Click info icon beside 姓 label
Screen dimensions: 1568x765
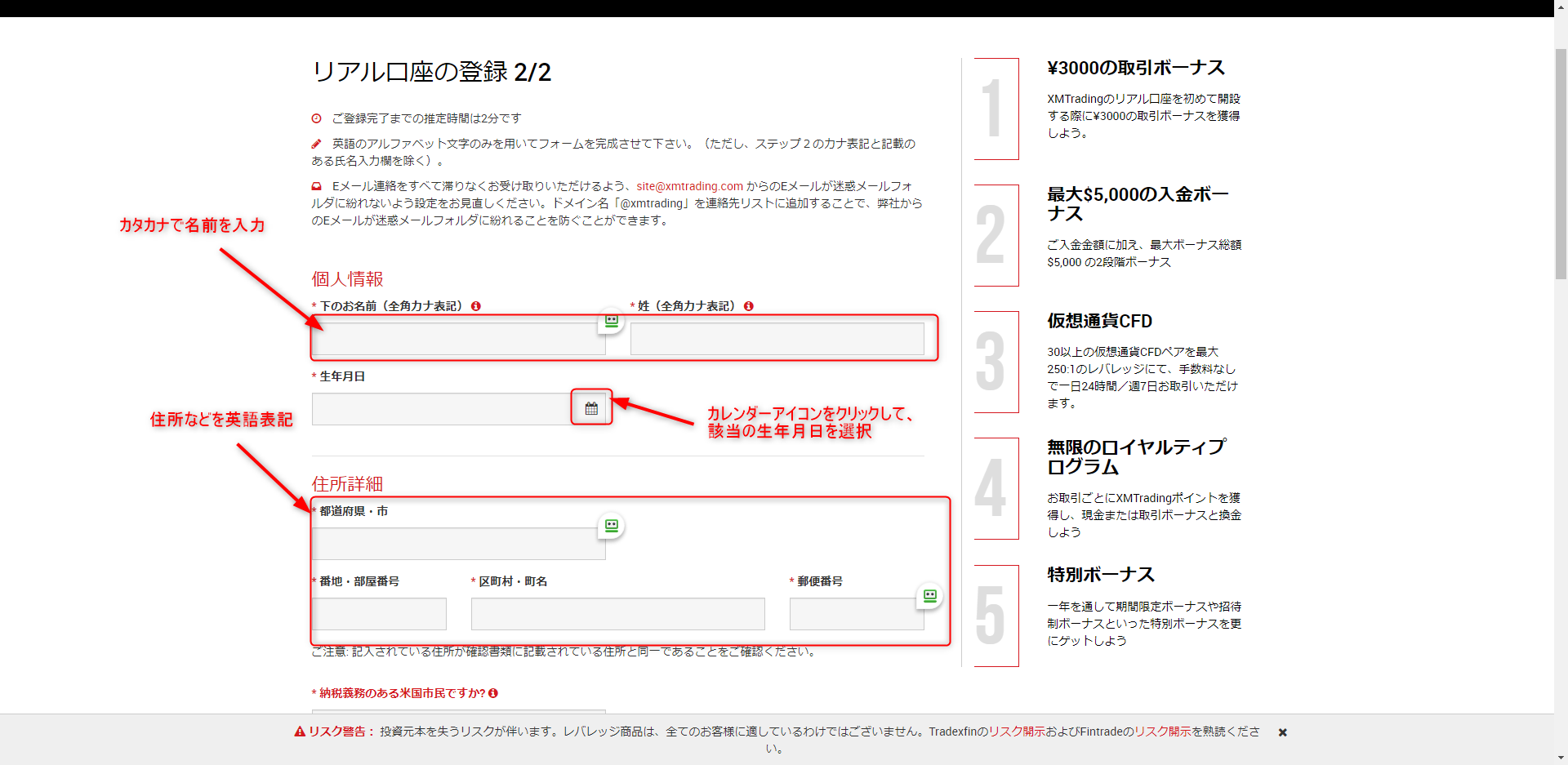(x=749, y=306)
